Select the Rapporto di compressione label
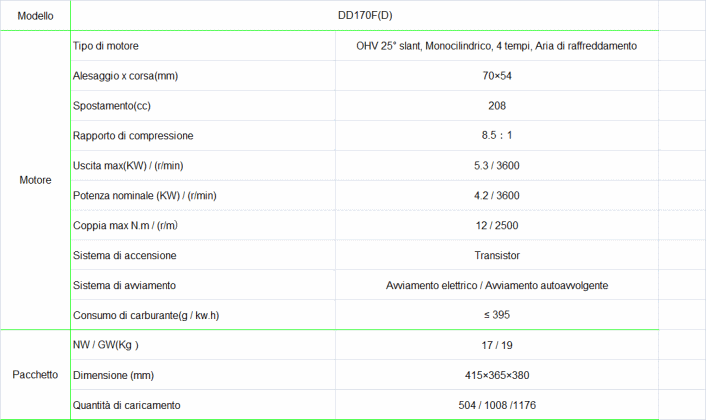The width and height of the screenshot is (706, 420). 133,136
